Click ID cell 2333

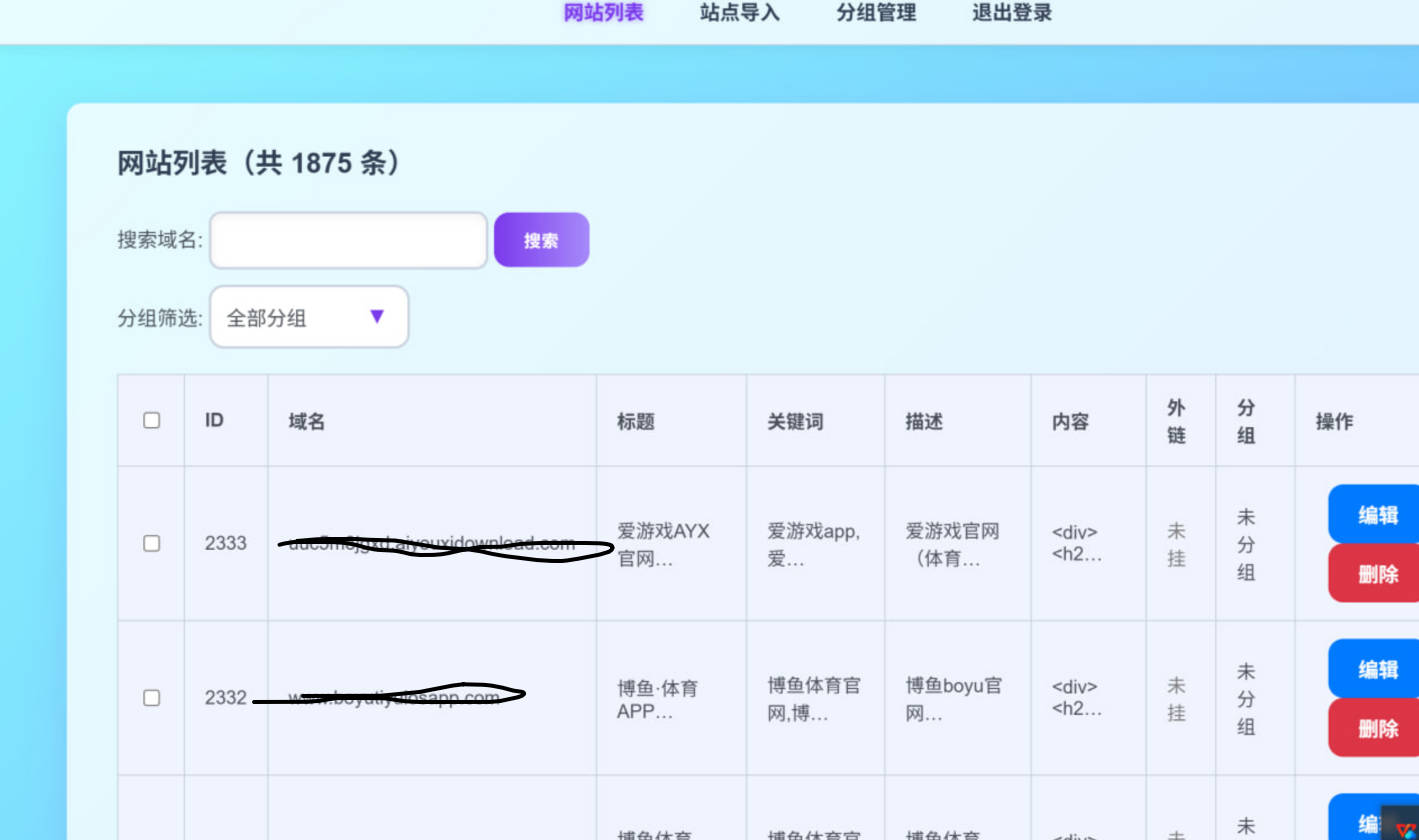[x=226, y=543]
